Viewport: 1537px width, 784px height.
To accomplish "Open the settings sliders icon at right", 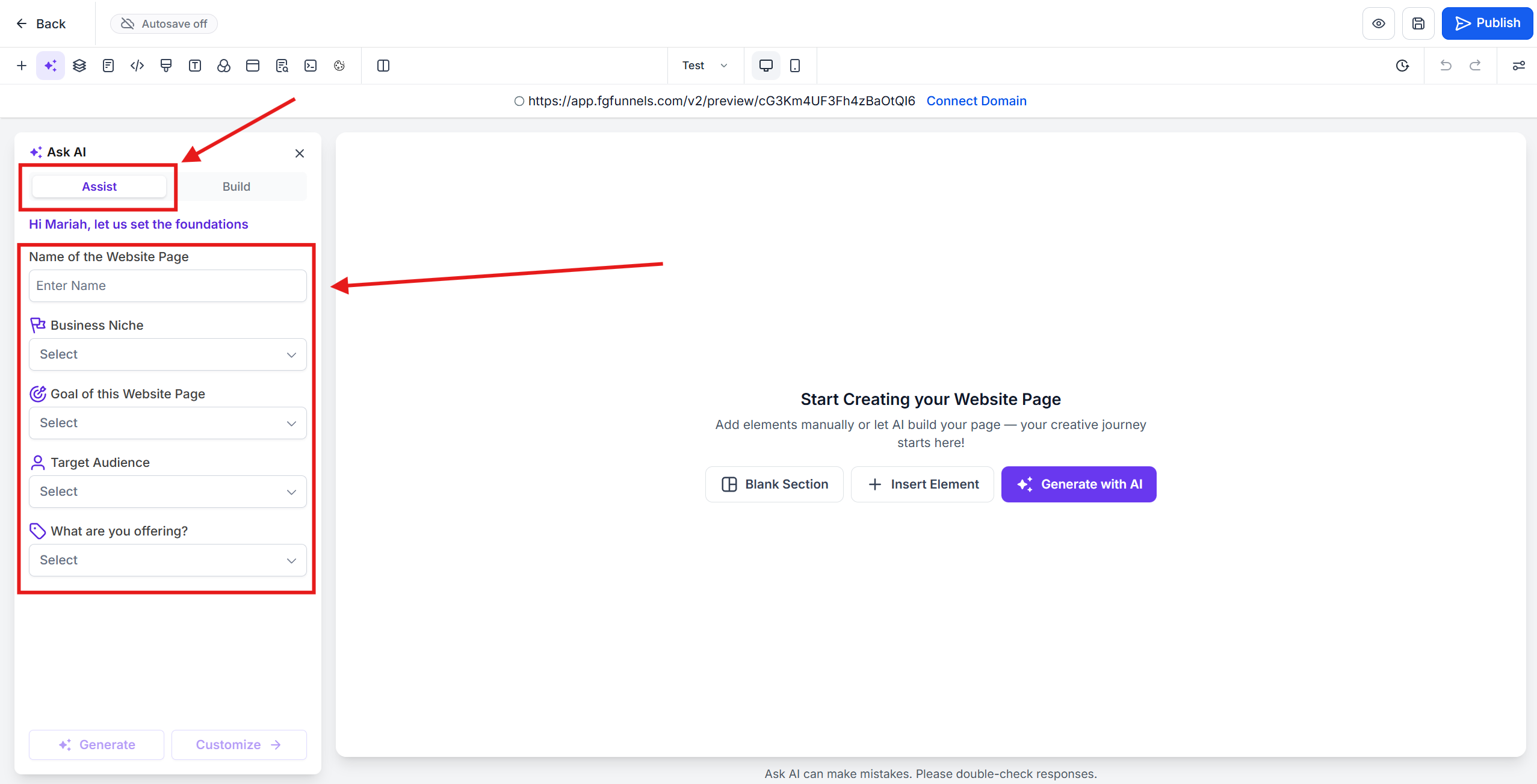I will click(x=1518, y=66).
